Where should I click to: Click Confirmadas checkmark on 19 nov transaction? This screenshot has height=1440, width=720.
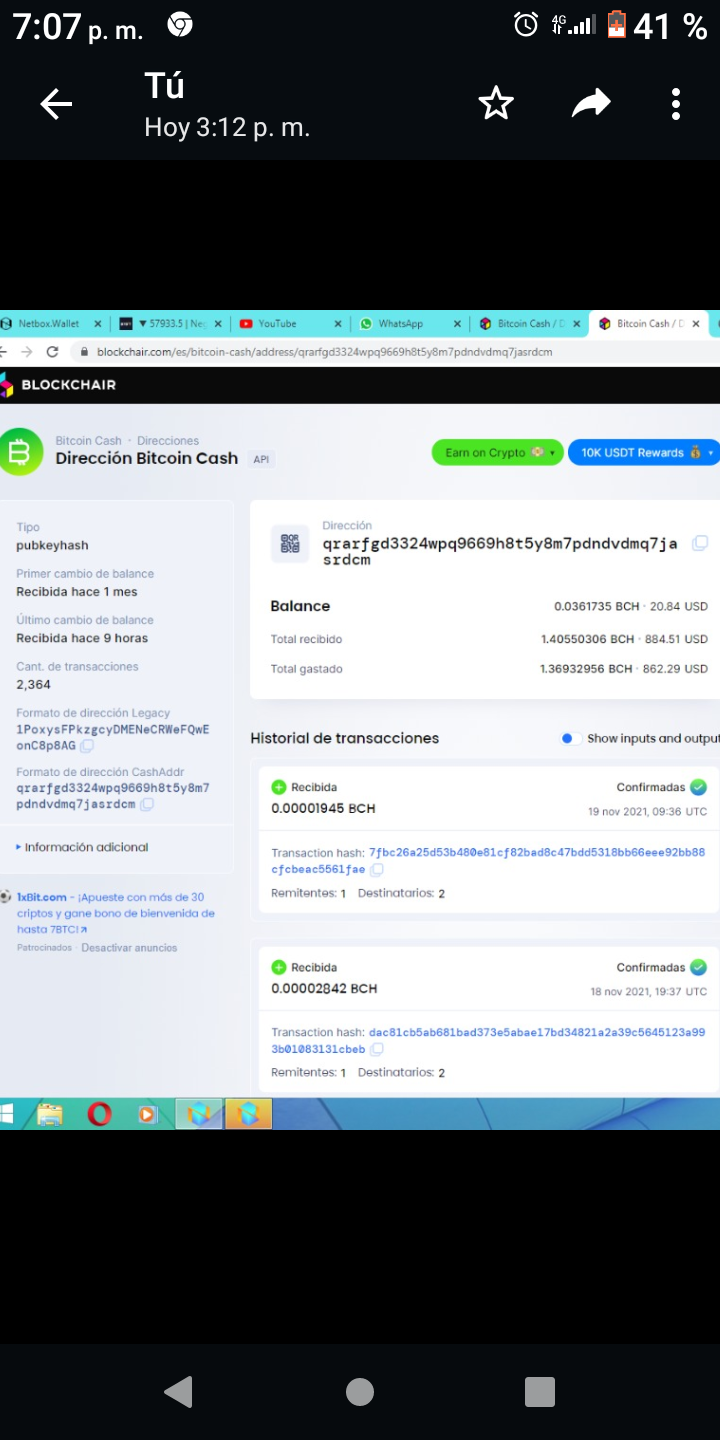[699, 787]
